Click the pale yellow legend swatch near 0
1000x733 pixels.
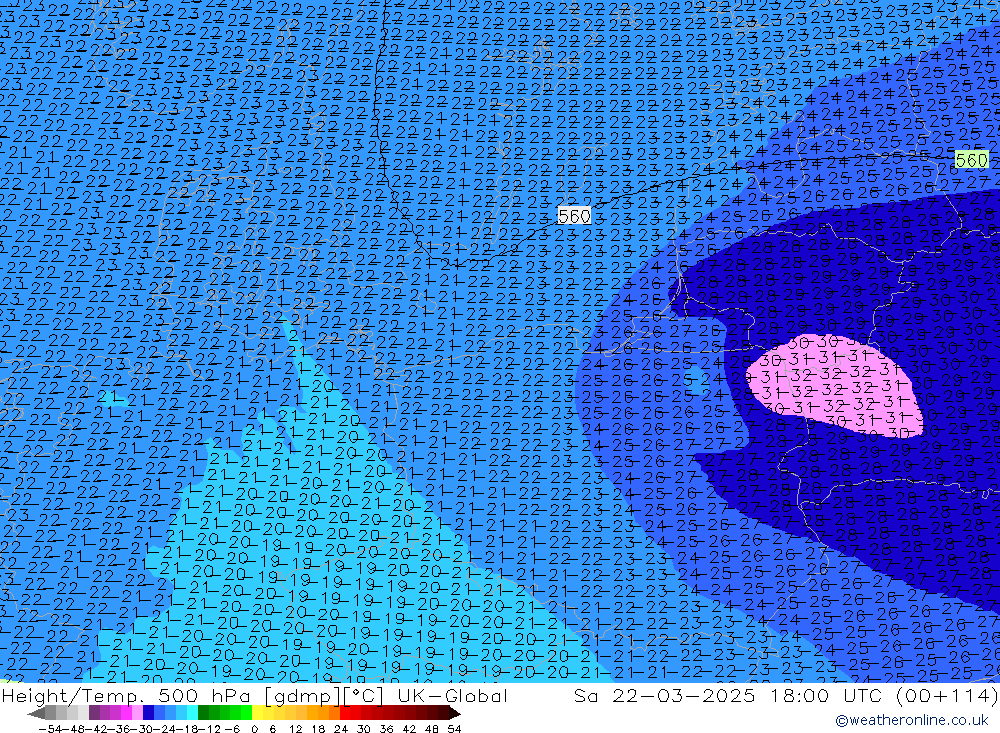pos(257,713)
